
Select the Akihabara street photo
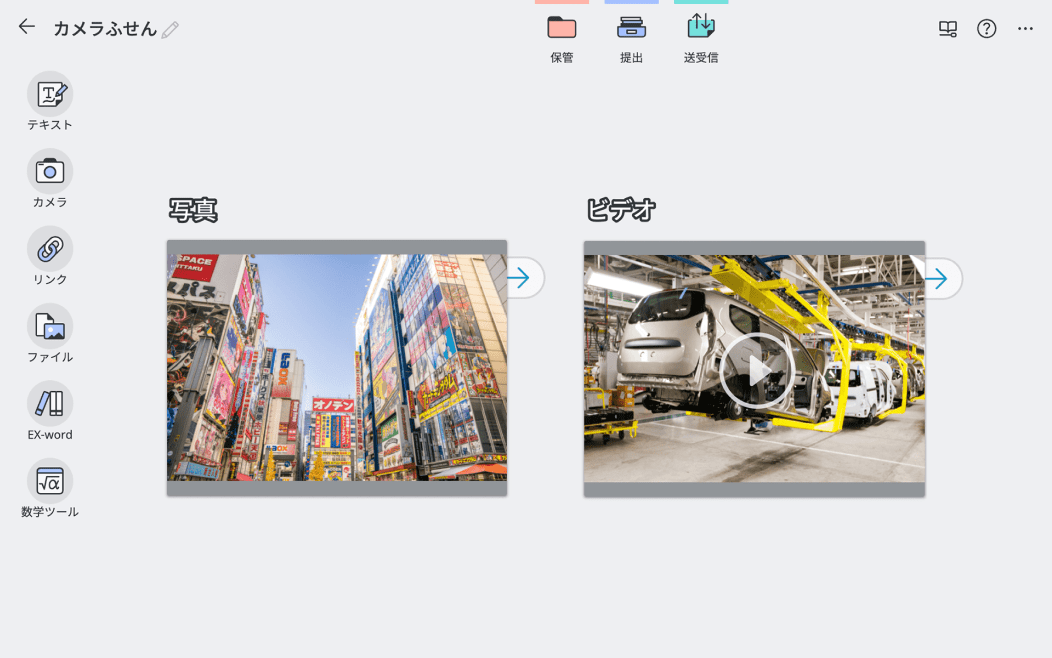click(337, 365)
